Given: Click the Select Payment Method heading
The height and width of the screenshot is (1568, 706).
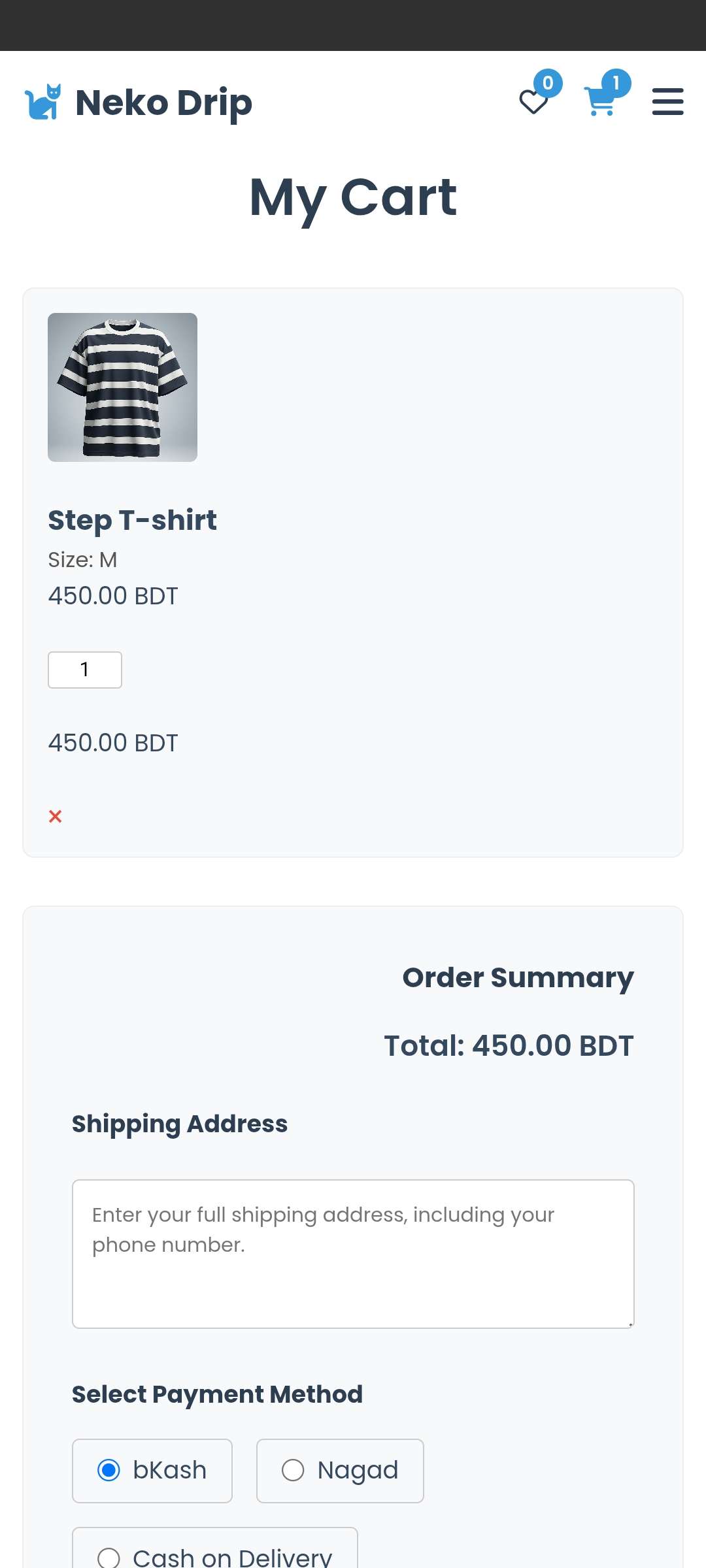Looking at the screenshot, I should 217,1394.
